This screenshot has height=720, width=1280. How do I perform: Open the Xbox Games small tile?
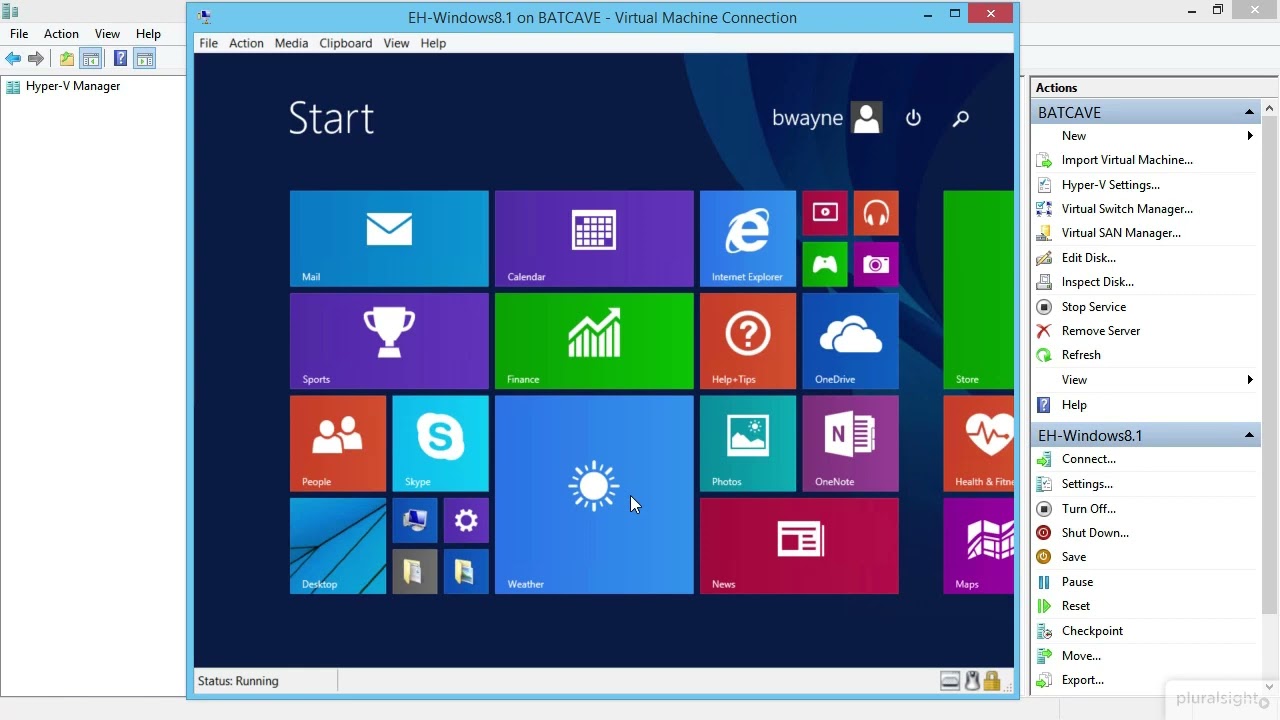tap(825, 264)
